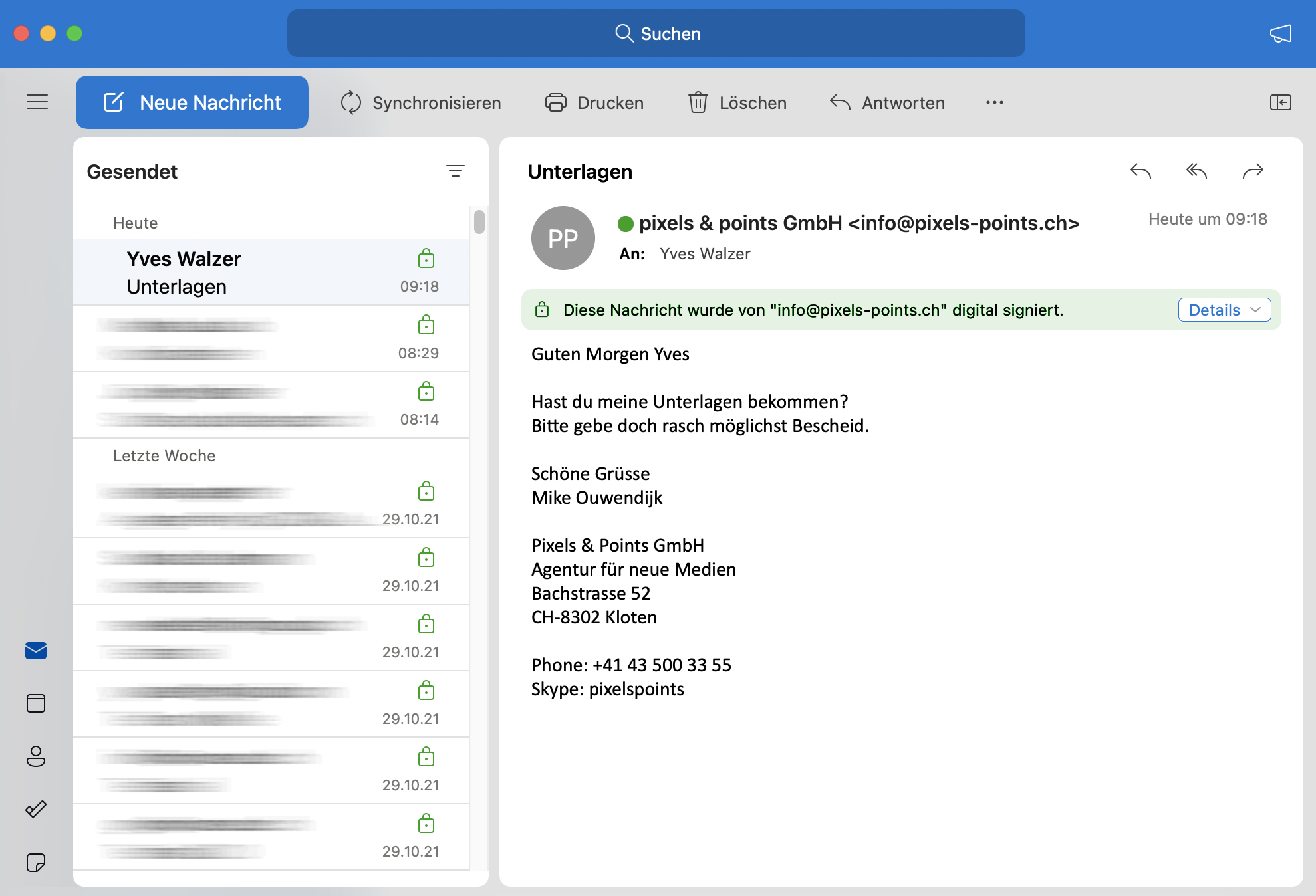This screenshot has height=896, width=1316.
Task: Print the message with Drucken
Action: 594,103
